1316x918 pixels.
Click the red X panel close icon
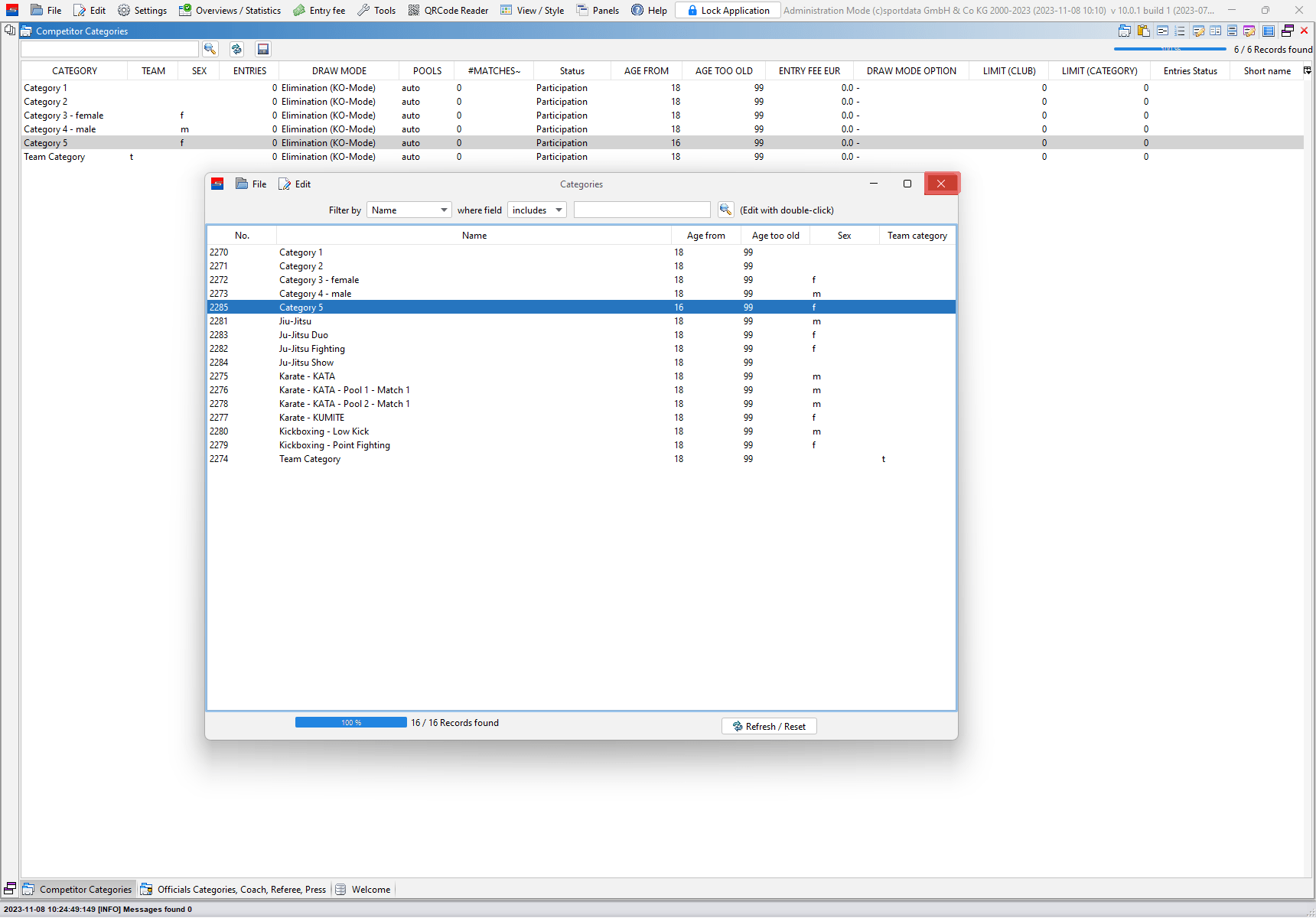[1305, 31]
